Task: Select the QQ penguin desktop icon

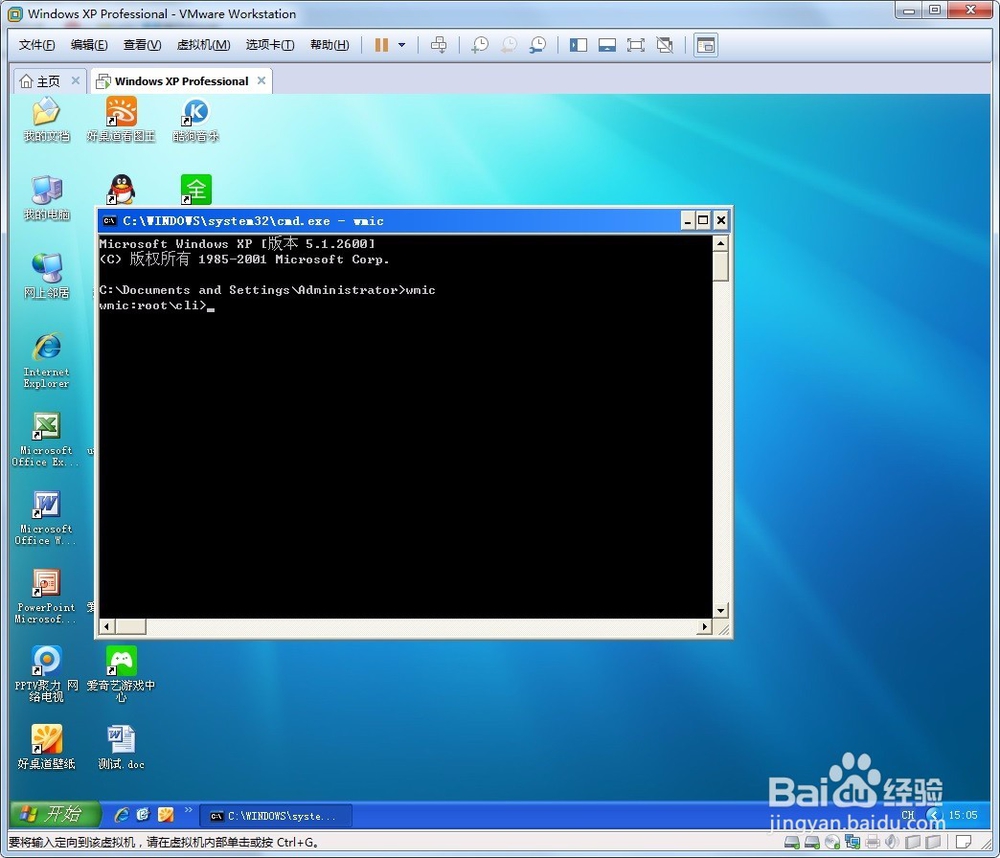Action: [121, 189]
